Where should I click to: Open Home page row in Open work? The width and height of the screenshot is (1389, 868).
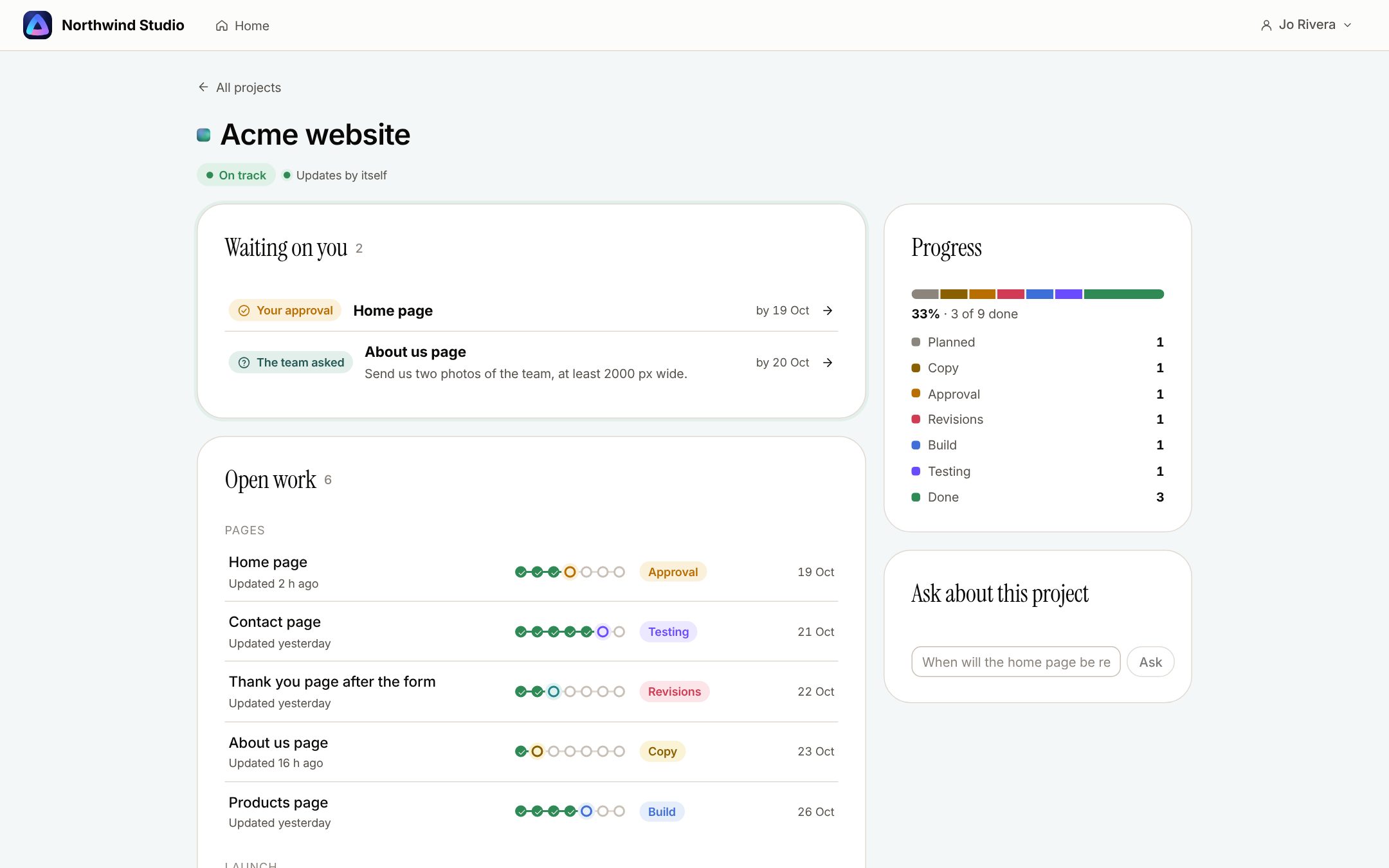point(531,572)
